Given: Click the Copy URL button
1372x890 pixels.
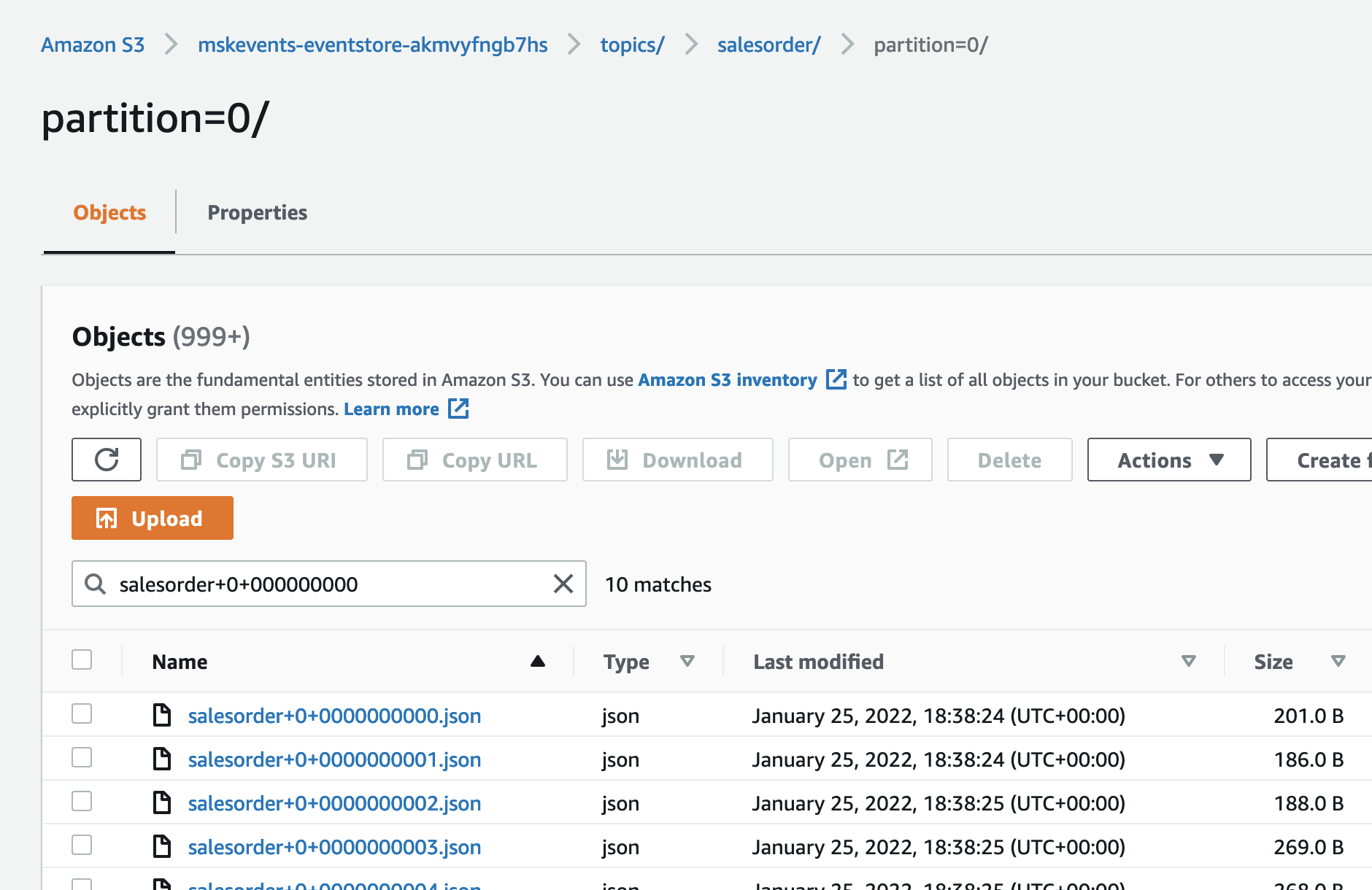Looking at the screenshot, I should (475, 460).
